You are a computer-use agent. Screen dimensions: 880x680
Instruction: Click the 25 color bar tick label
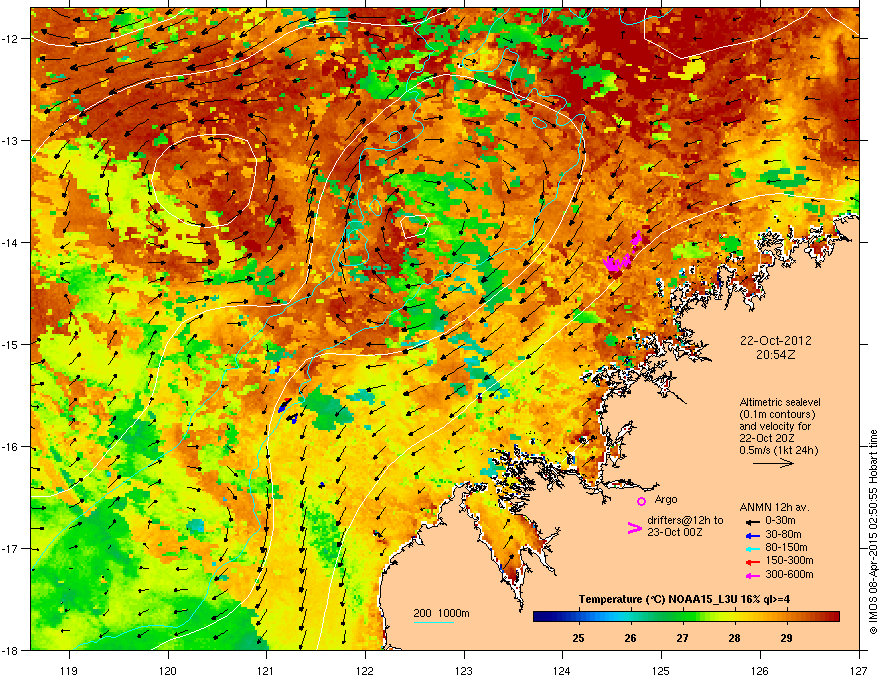[578, 638]
